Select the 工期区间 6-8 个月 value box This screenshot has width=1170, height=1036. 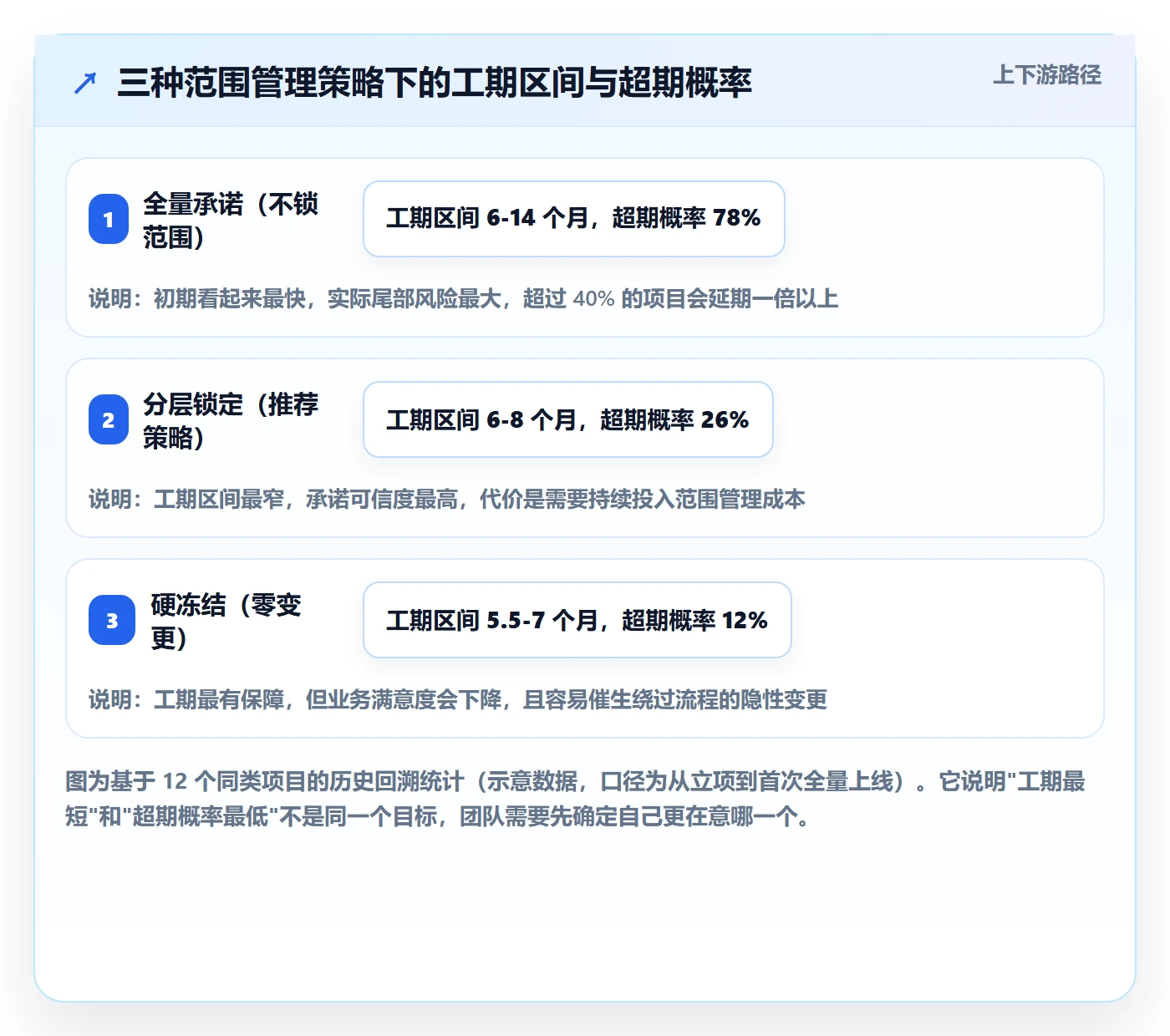pyautogui.click(x=568, y=419)
